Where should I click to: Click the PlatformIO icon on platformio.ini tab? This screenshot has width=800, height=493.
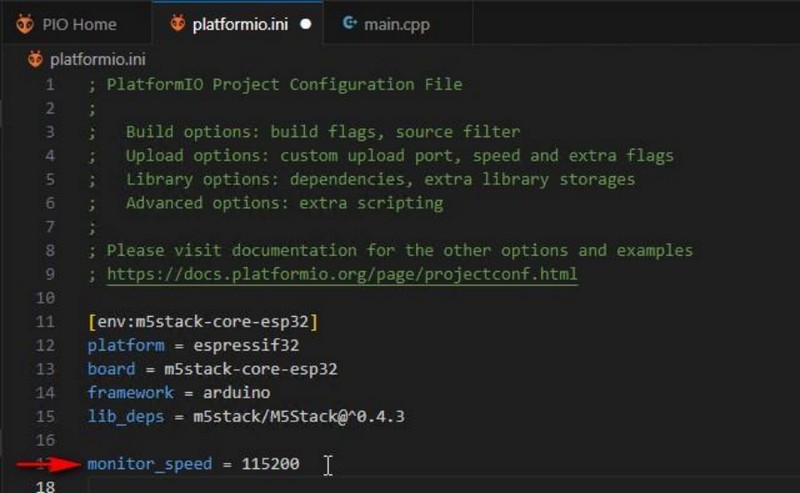(178, 23)
